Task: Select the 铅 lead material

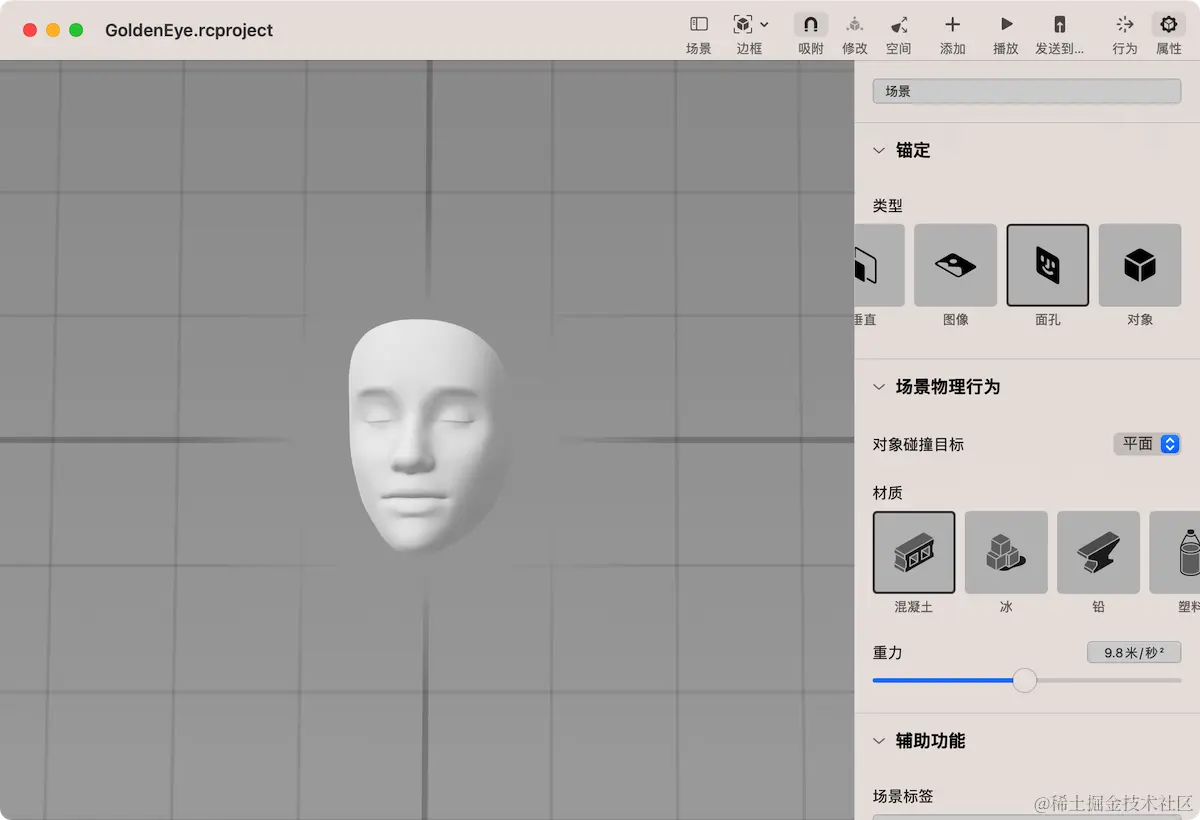Action: tap(1098, 552)
